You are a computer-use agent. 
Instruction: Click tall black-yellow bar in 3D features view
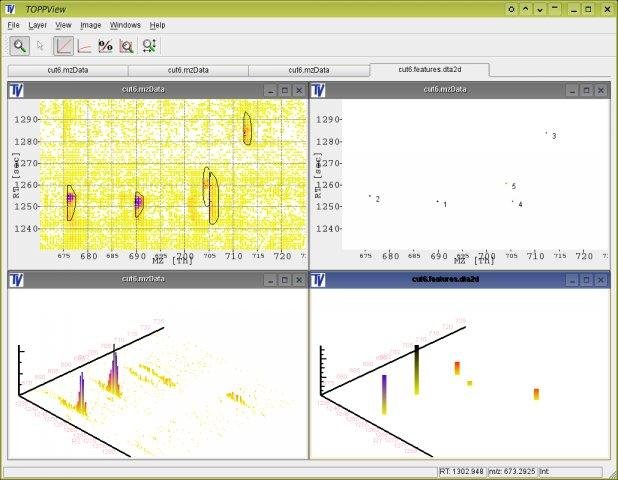[x=417, y=370]
